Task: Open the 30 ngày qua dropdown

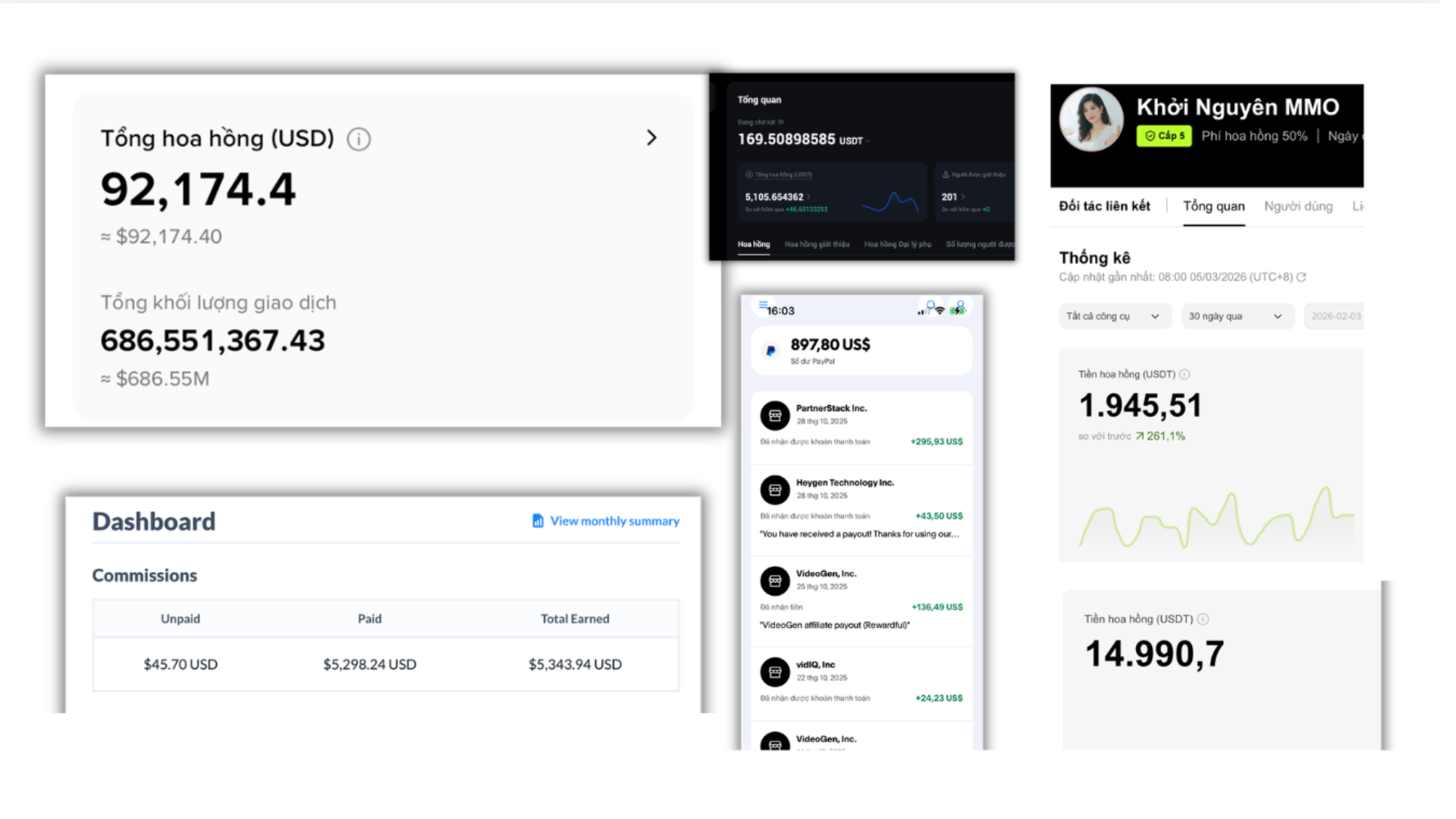Action: [x=1238, y=316]
